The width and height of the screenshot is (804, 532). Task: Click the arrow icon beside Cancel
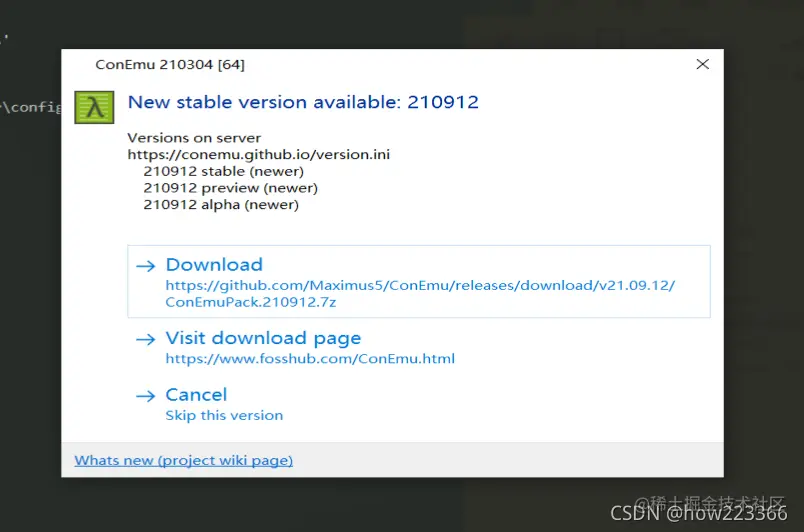coord(146,396)
